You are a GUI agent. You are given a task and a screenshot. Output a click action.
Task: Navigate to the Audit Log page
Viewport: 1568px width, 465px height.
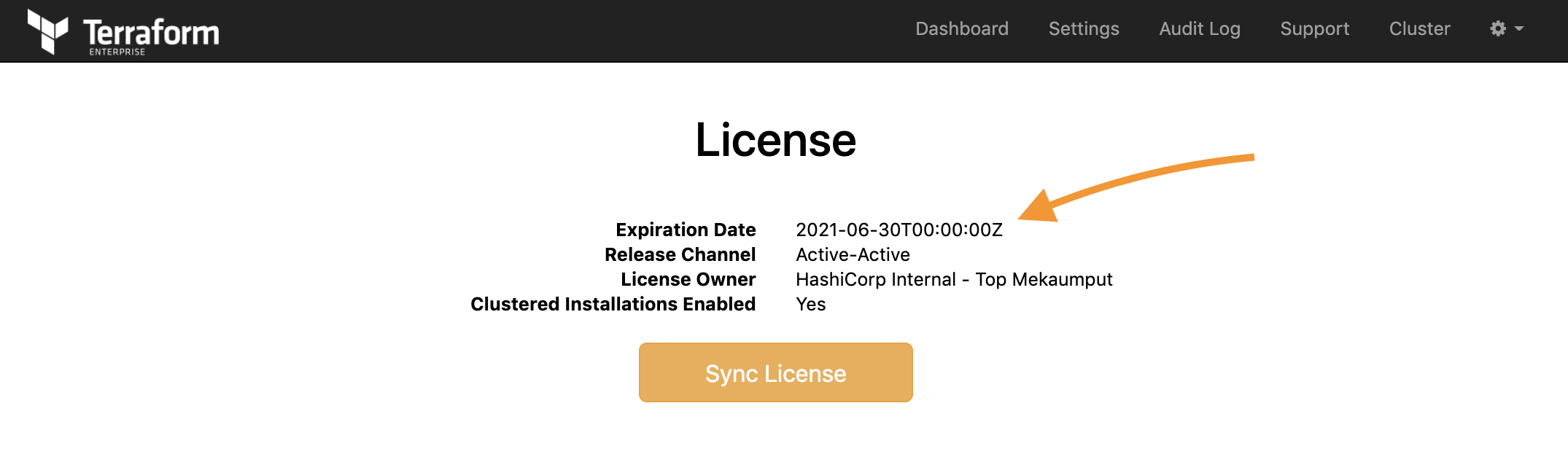click(x=1200, y=28)
